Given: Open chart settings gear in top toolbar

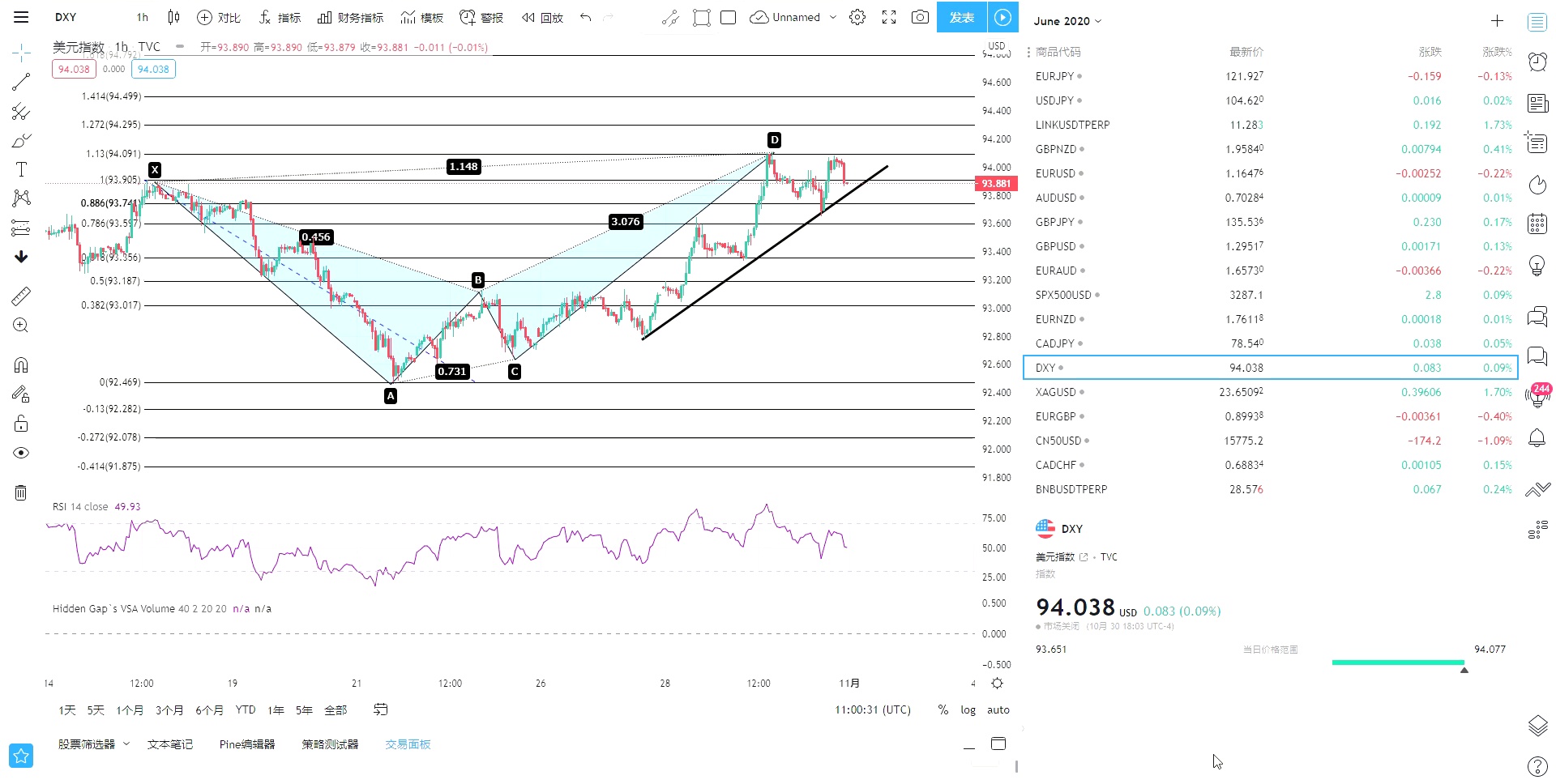Looking at the screenshot, I should [x=857, y=17].
